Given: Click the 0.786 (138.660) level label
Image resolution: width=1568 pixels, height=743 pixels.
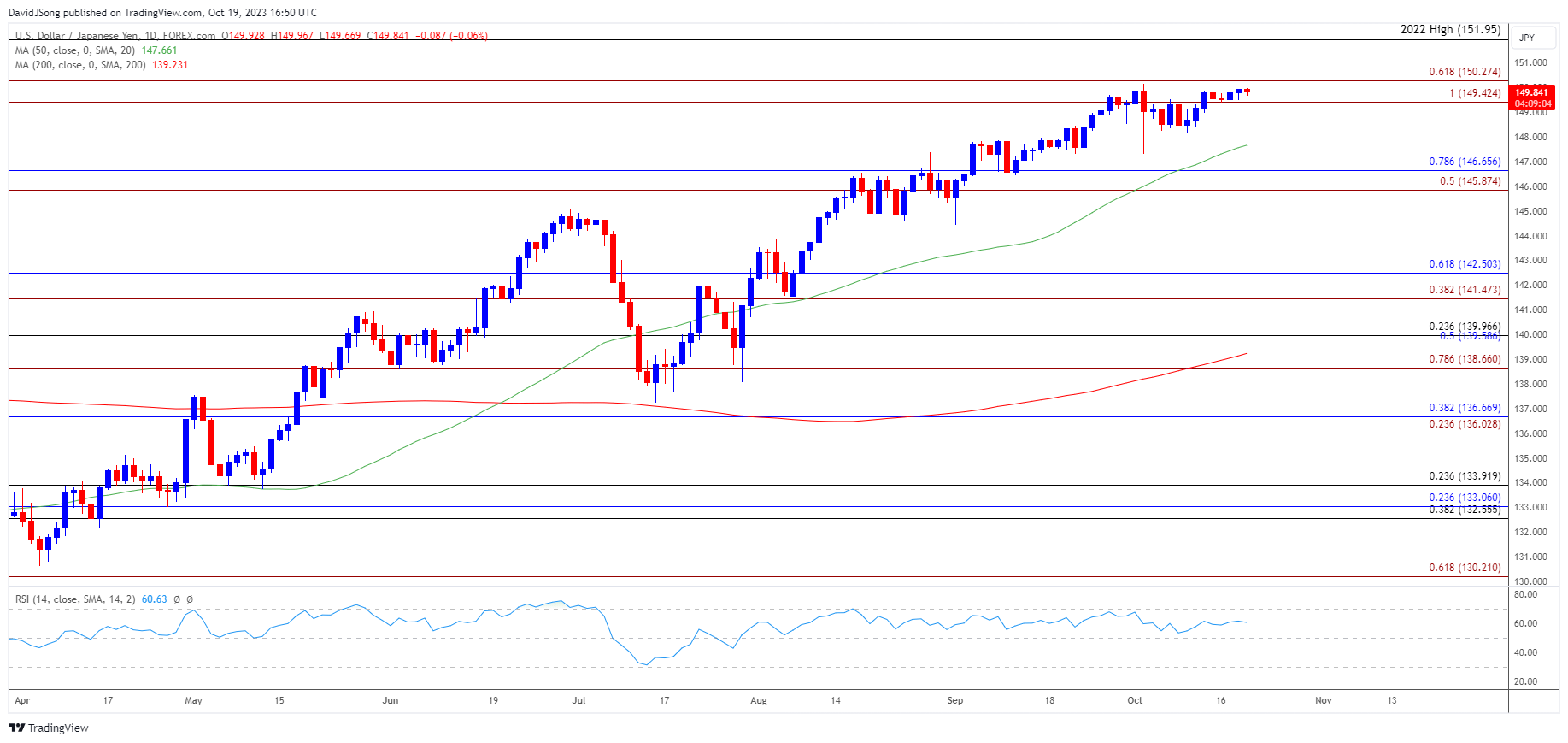Looking at the screenshot, I should click(x=1465, y=359).
